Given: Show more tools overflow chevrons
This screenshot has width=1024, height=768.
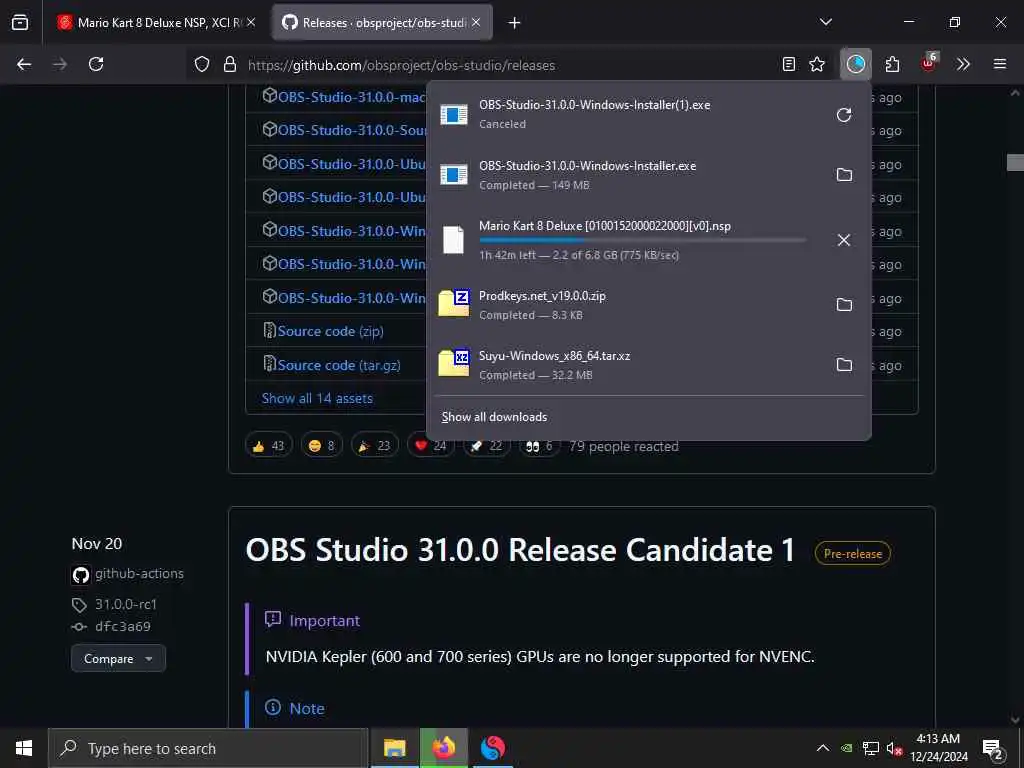Looking at the screenshot, I should click(963, 64).
